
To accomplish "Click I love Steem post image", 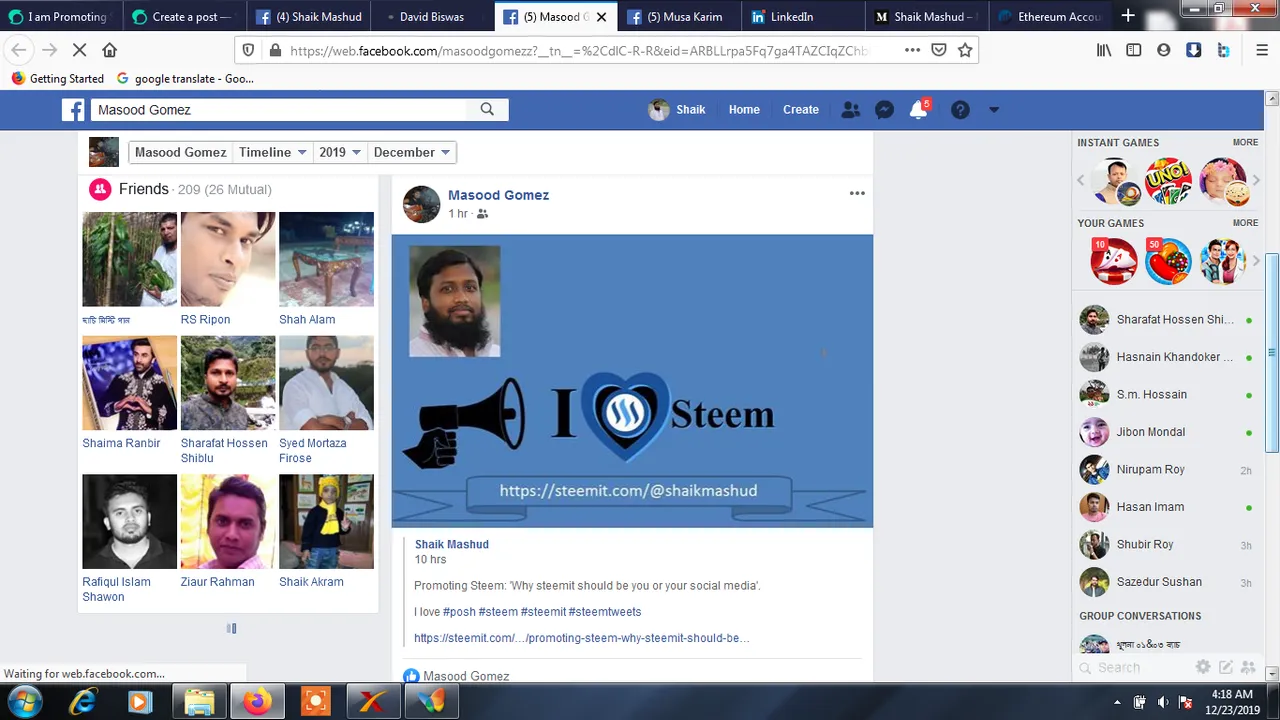I will (632, 381).
